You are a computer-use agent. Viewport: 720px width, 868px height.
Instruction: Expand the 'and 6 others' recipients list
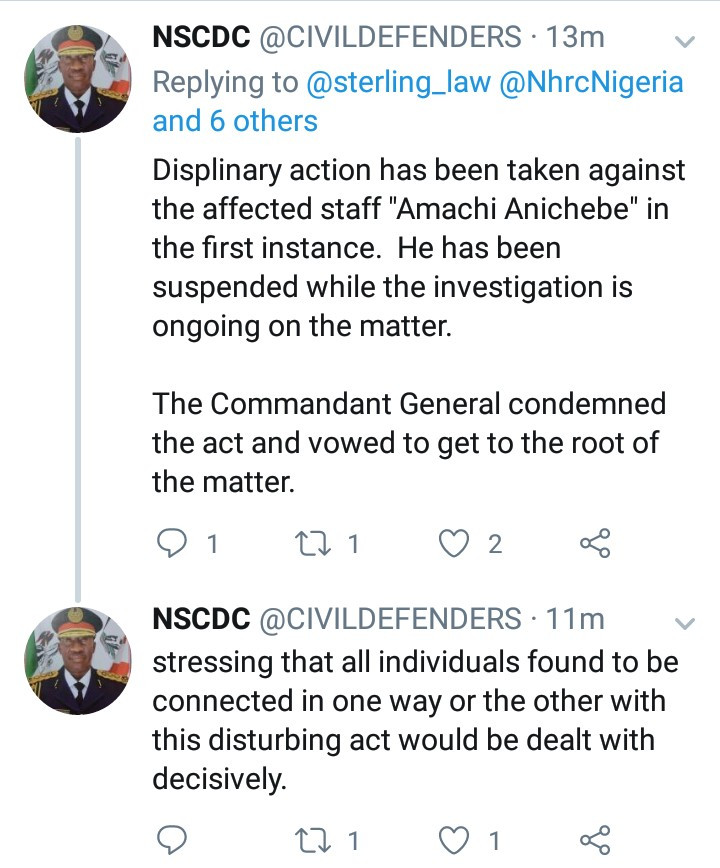[235, 121]
